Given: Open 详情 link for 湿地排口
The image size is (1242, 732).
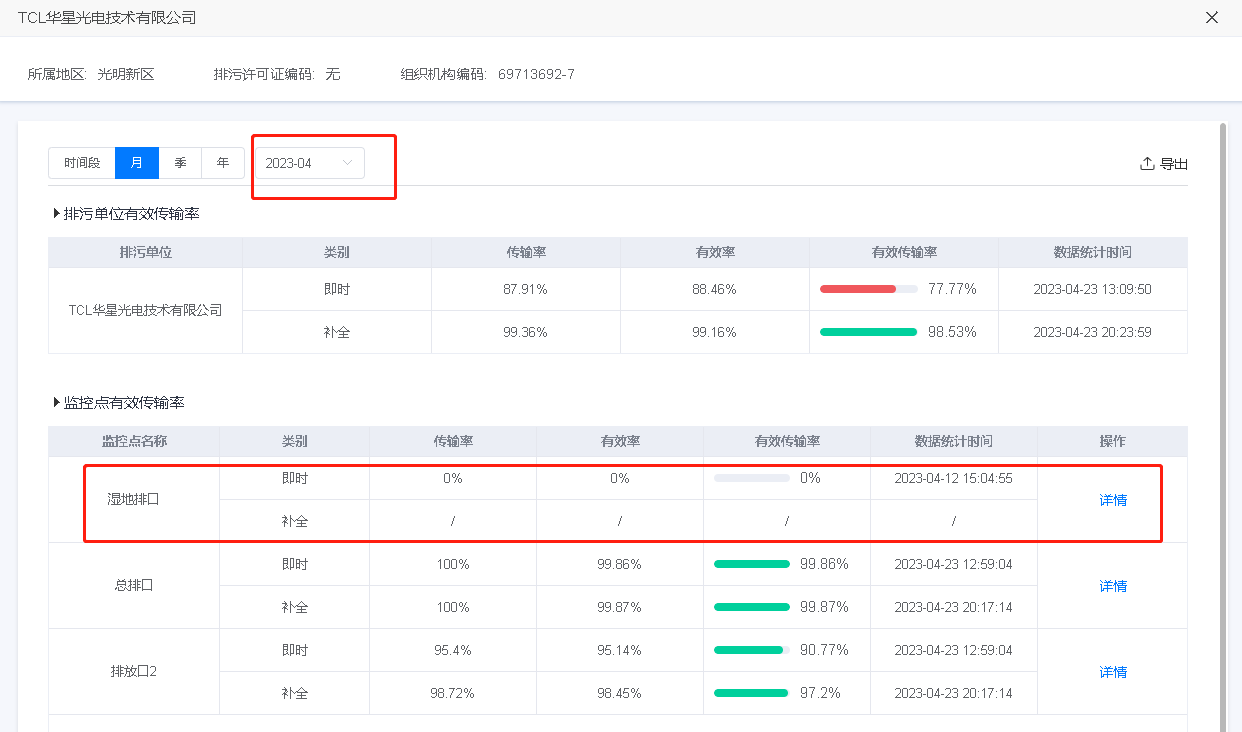Looking at the screenshot, I should click(x=1113, y=500).
